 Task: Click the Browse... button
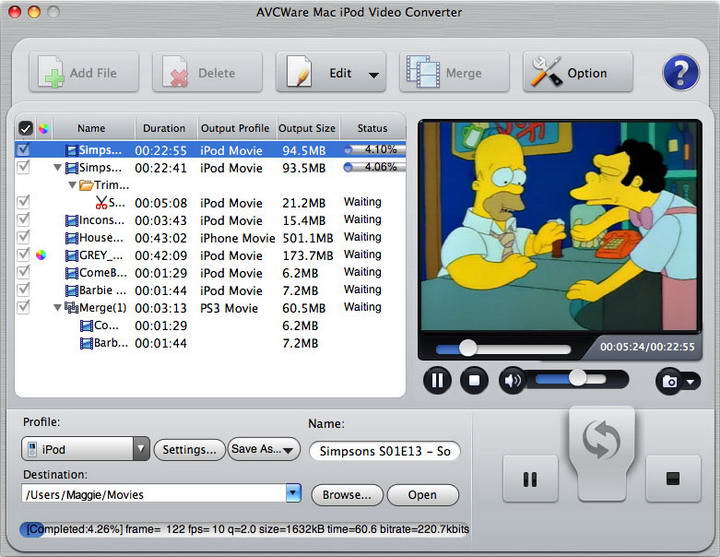(x=347, y=495)
